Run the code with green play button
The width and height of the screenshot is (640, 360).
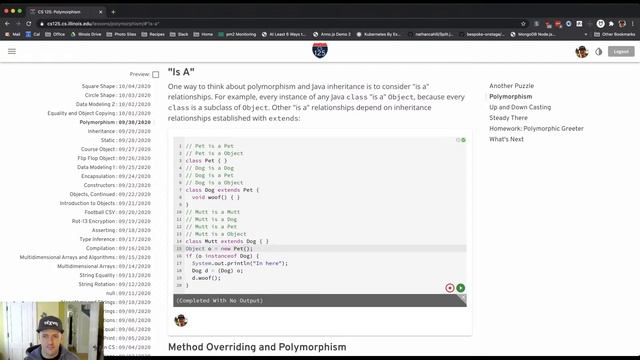[460, 288]
